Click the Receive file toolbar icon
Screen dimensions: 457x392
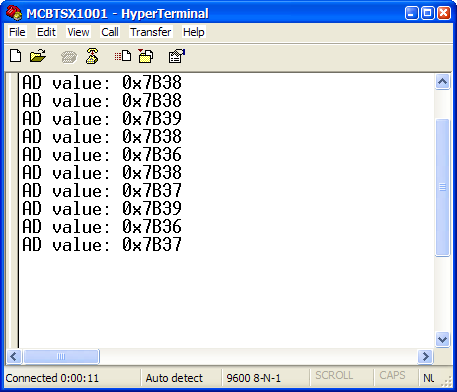pos(146,56)
